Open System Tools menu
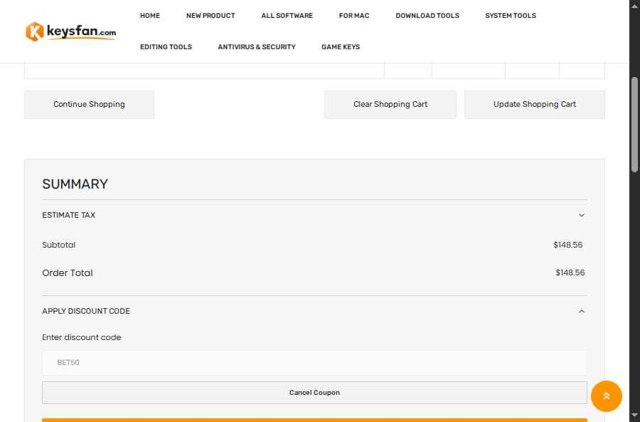 click(511, 16)
